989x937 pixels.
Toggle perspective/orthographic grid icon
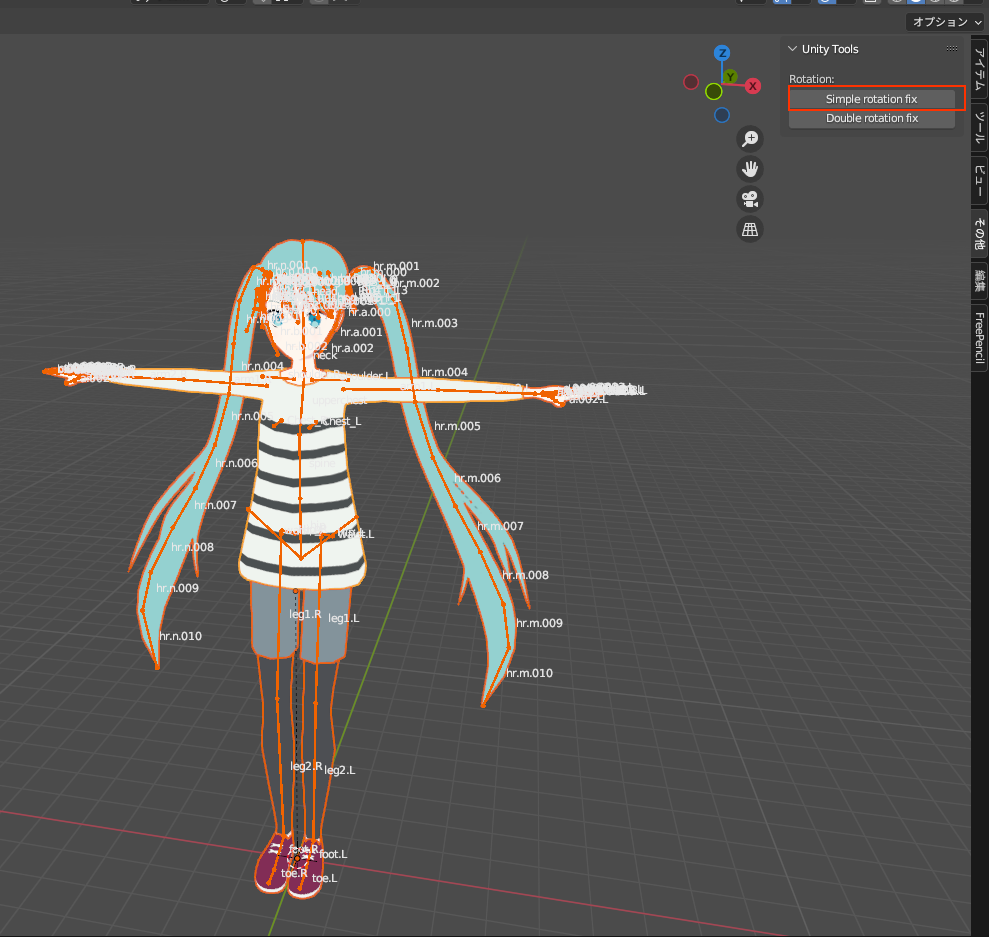tap(750, 229)
